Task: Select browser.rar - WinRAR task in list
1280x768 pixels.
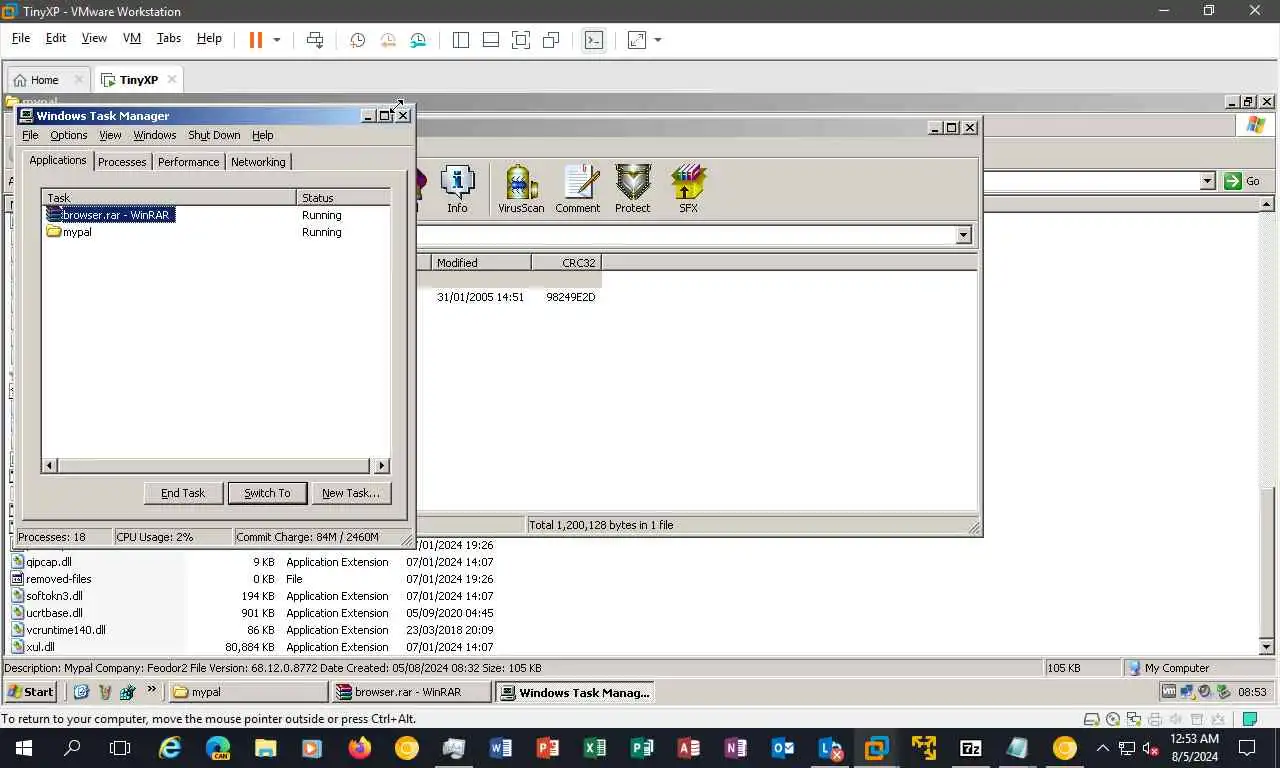Action: [111, 215]
